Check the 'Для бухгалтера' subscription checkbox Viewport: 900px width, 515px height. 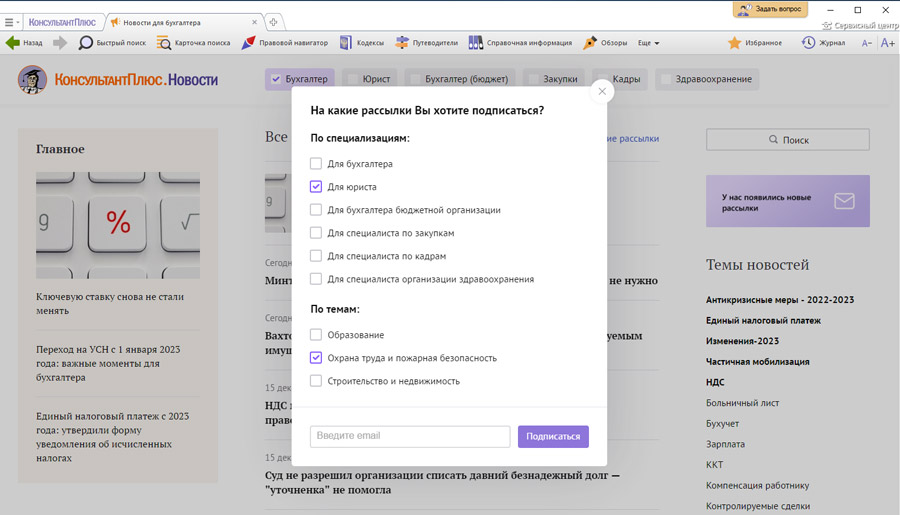pyautogui.click(x=316, y=164)
